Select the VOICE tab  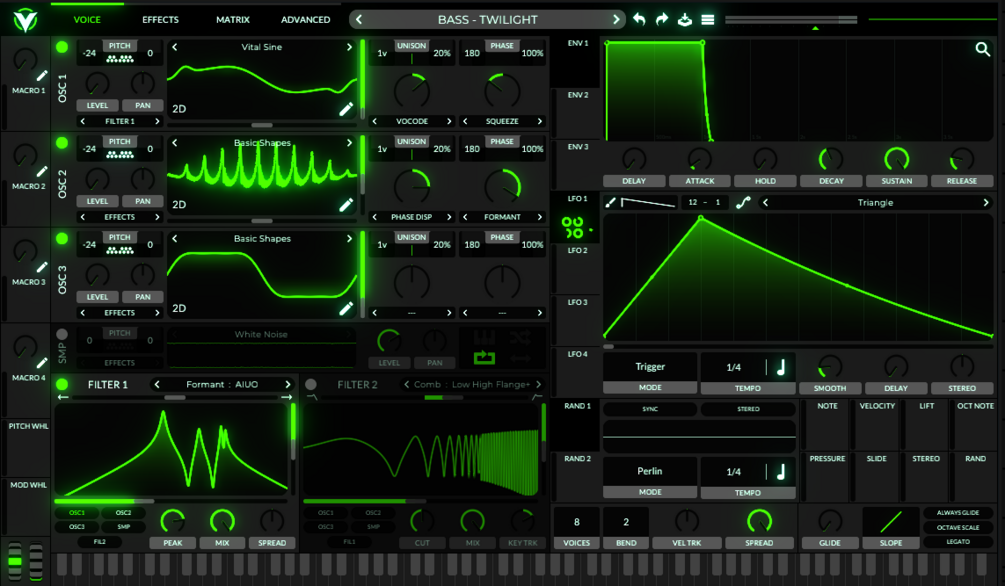click(x=87, y=20)
